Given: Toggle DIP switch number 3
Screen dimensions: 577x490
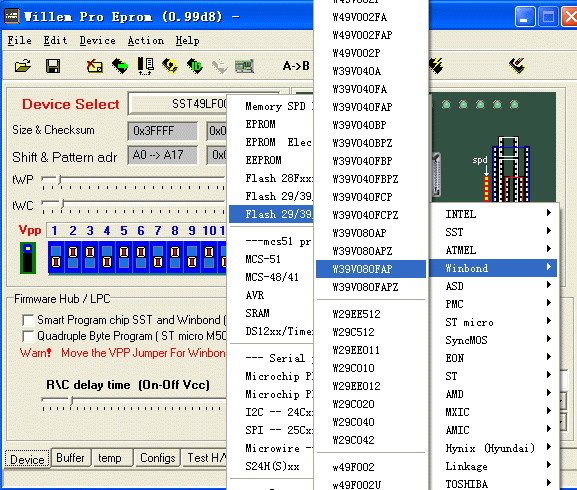Looking at the screenshot, I should (x=90, y=257).
